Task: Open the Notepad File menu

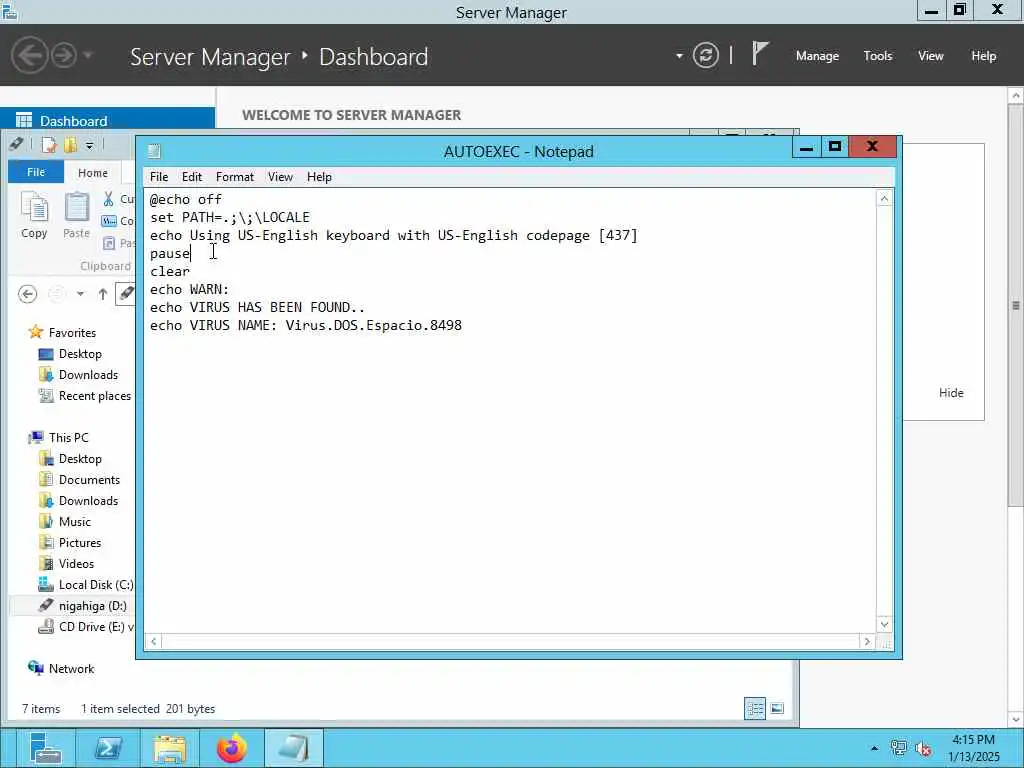Action: tap(159, 177)
